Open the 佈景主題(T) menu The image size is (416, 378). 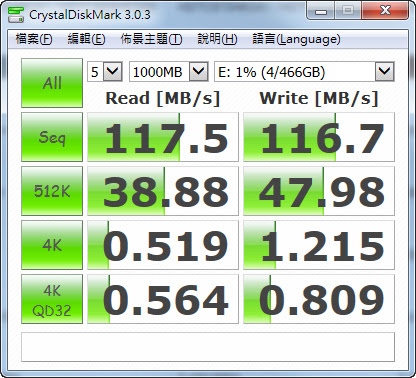pos(151,39)
